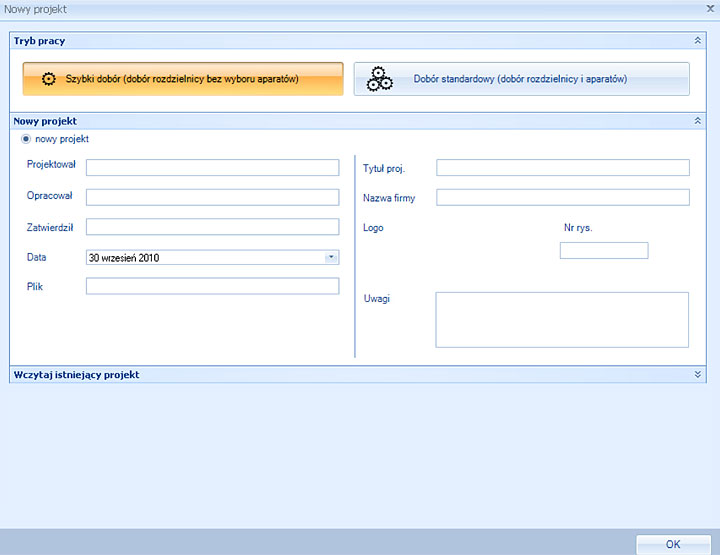Confirm with the OK button
The width and height of the screenshot is (720, 555).
tap(674, 544)
